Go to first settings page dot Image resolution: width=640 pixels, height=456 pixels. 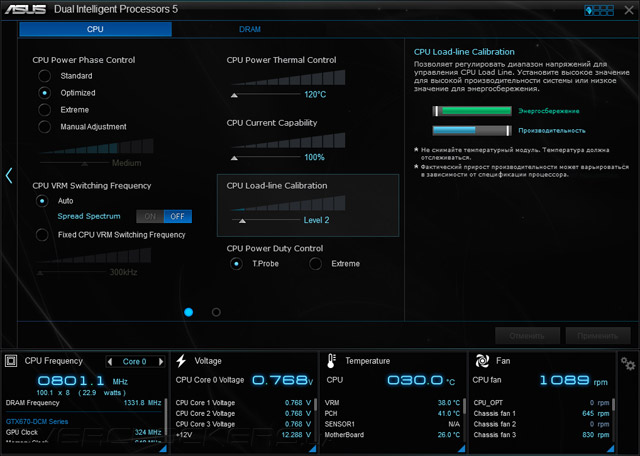[189, 312]
